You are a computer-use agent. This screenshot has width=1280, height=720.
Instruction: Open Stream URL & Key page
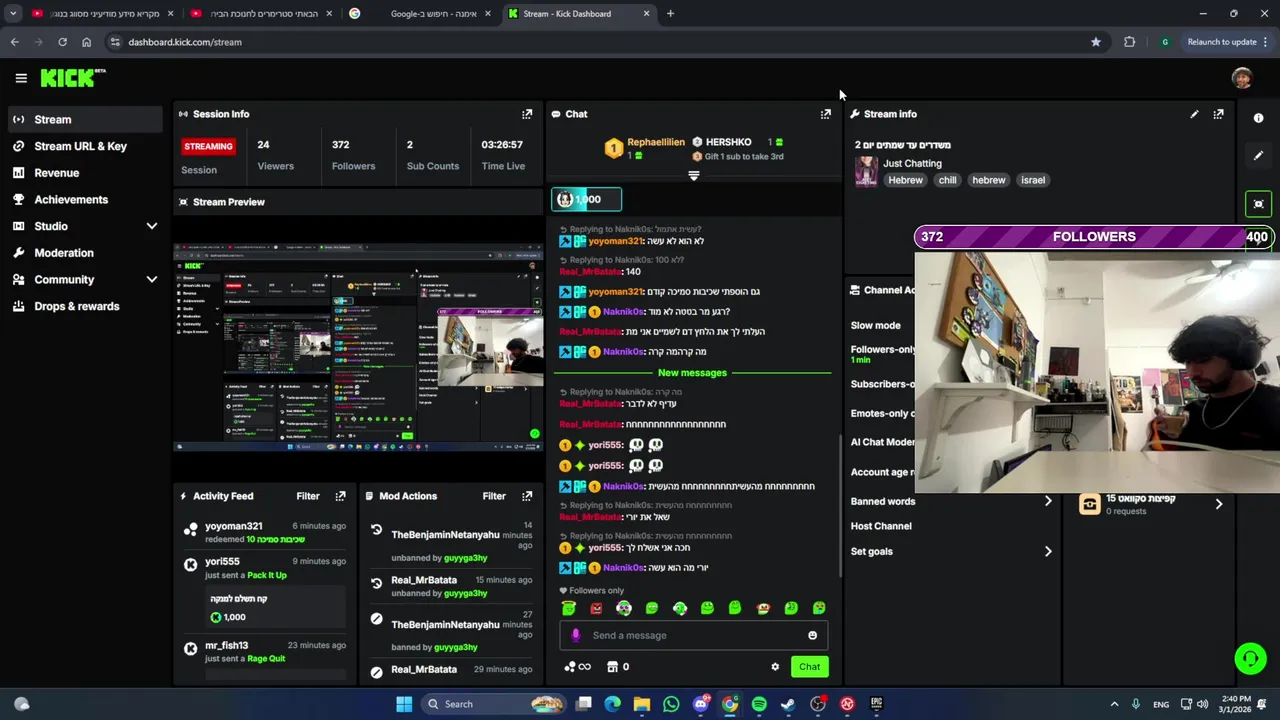[x=85, y=146]
